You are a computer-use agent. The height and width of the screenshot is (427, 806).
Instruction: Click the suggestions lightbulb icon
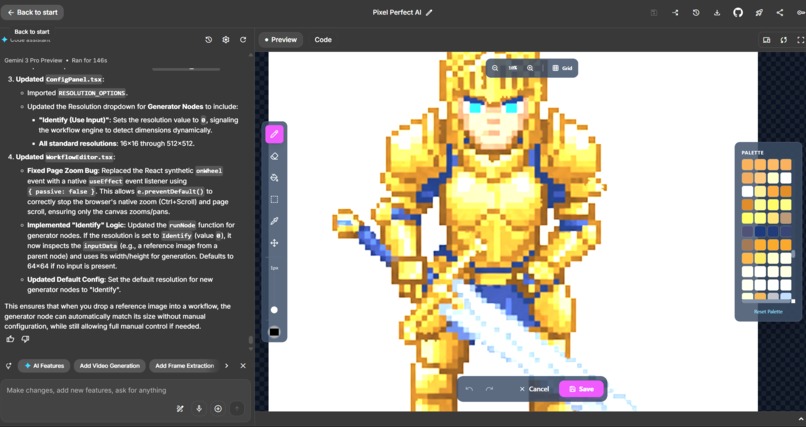pos(8,366)
